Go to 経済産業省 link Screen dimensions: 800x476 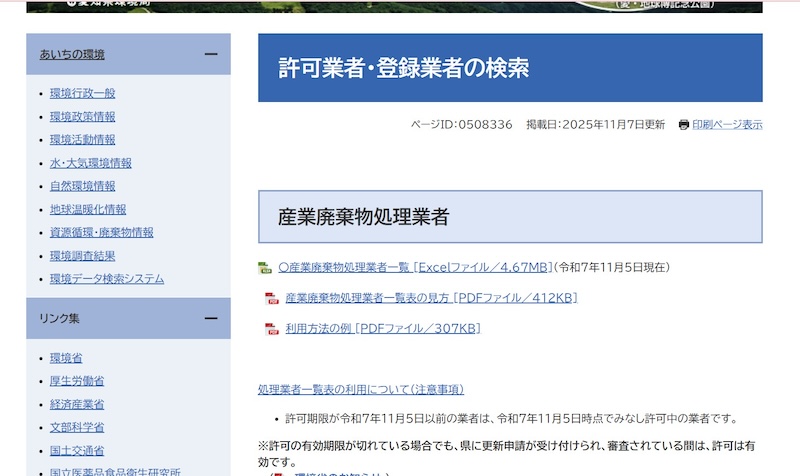click(77, 405)
